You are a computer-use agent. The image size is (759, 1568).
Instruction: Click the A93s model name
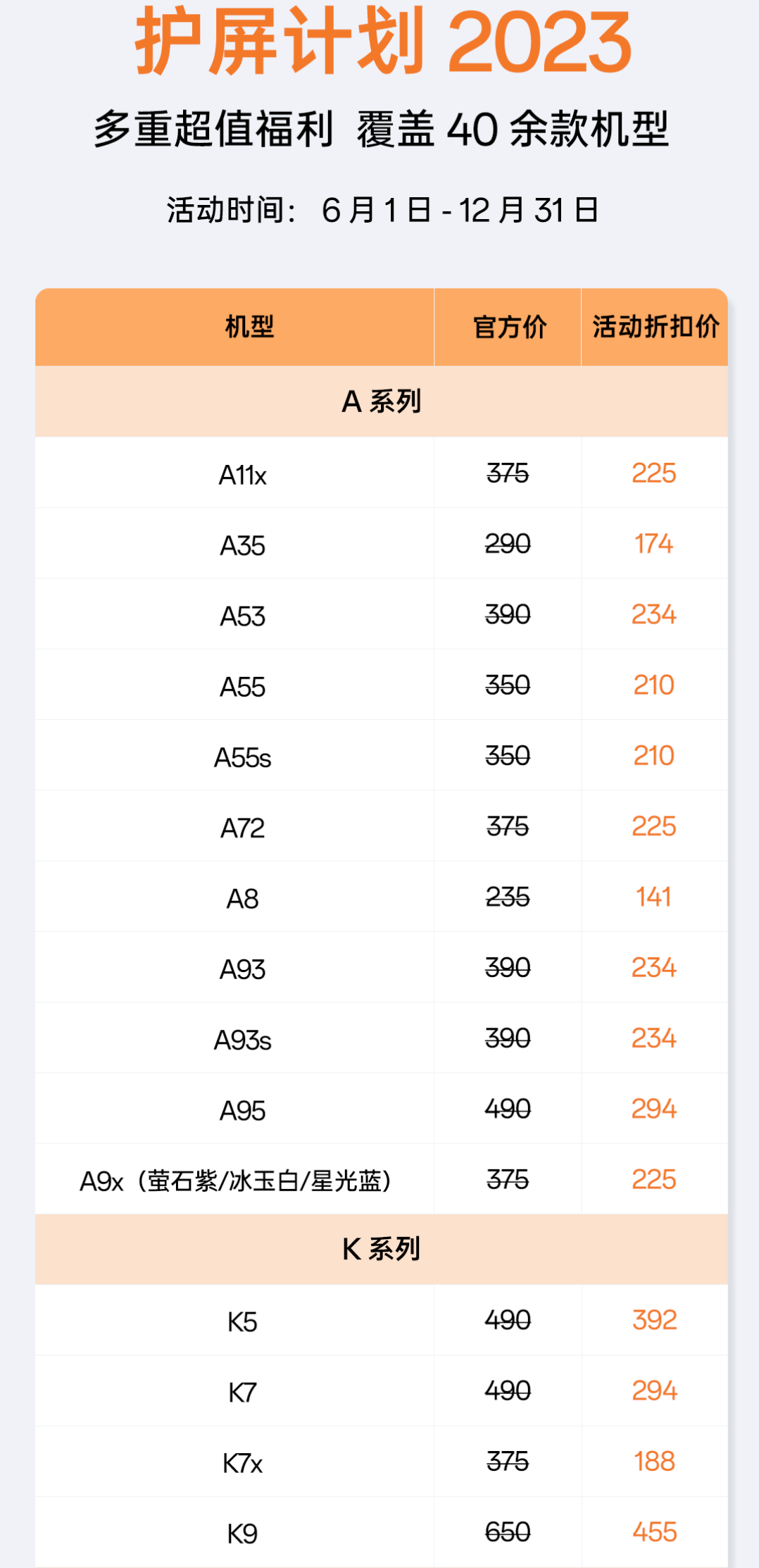coord(242,1040)
